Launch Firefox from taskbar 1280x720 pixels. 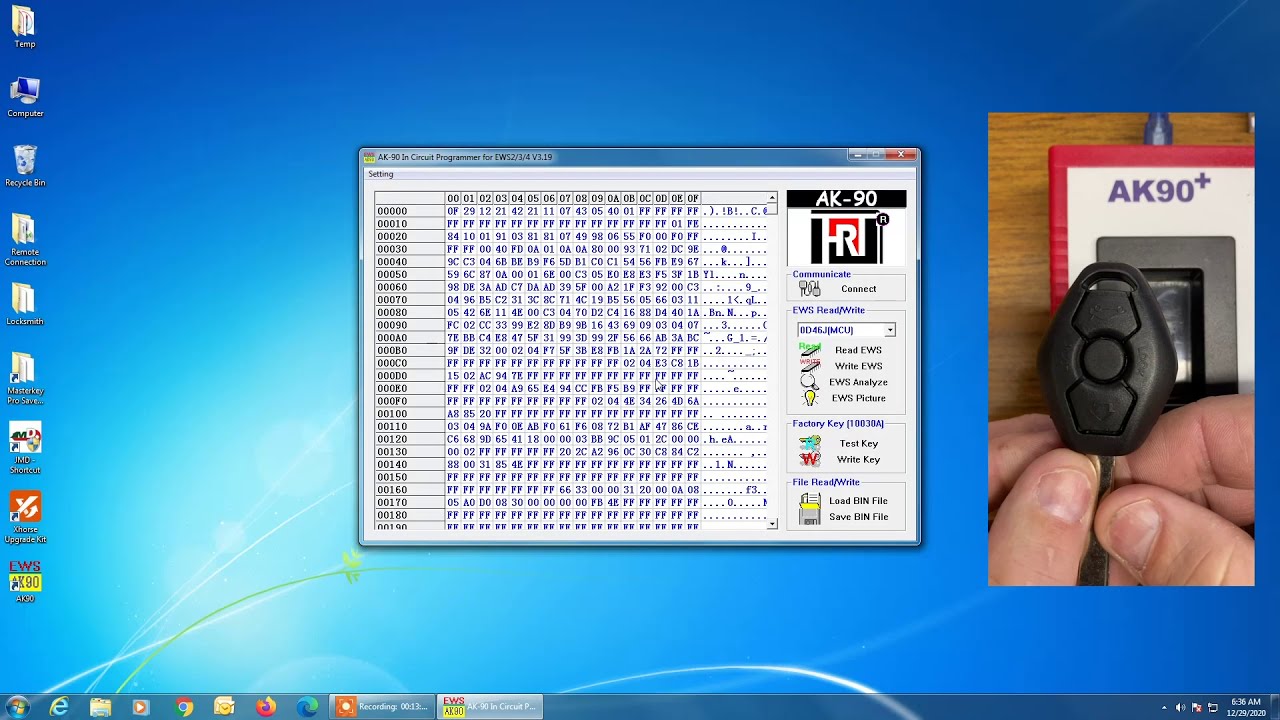(x=265, y=707)
